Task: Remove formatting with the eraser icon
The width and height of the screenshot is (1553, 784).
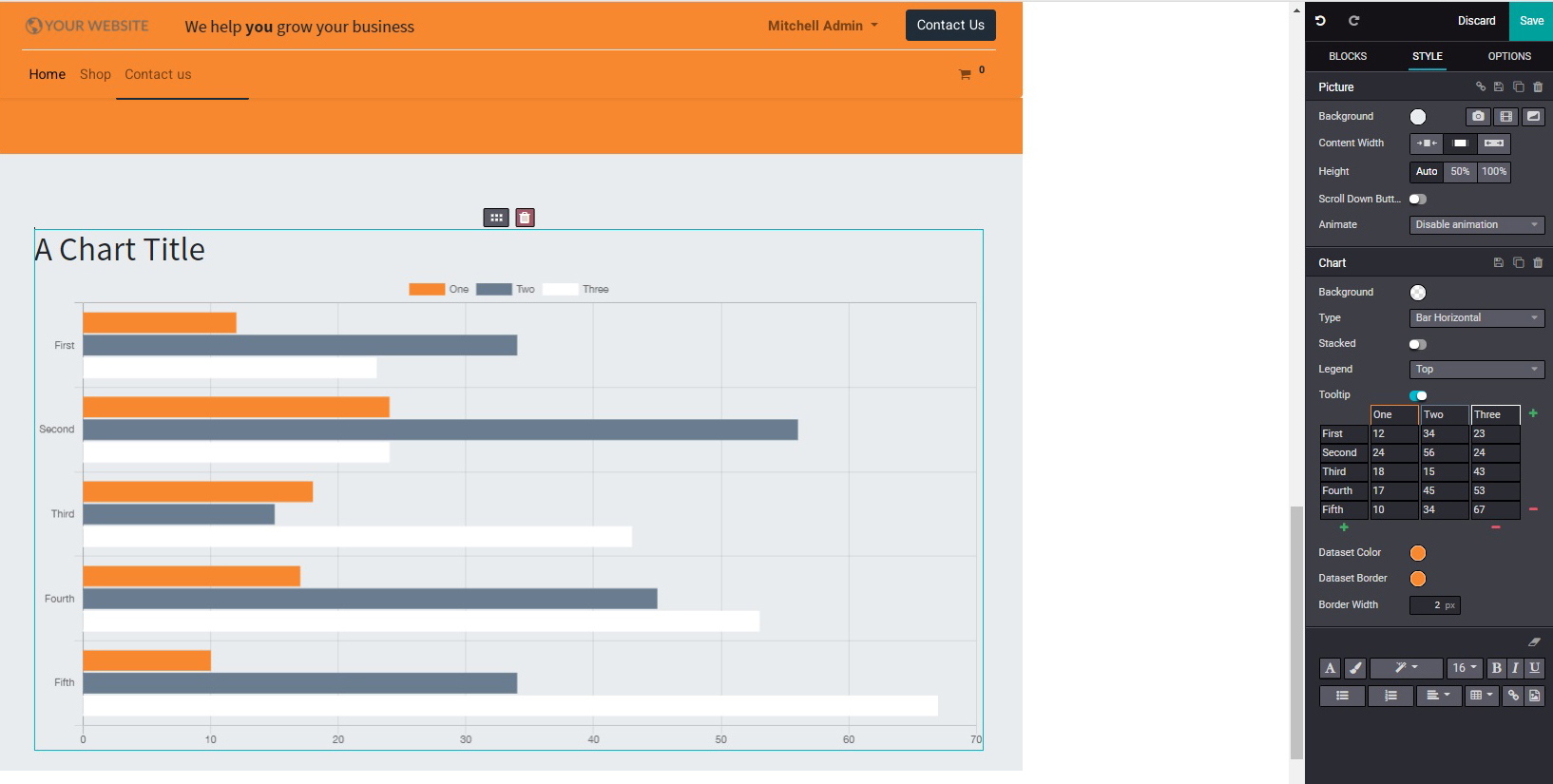Action: [1534, 642]
